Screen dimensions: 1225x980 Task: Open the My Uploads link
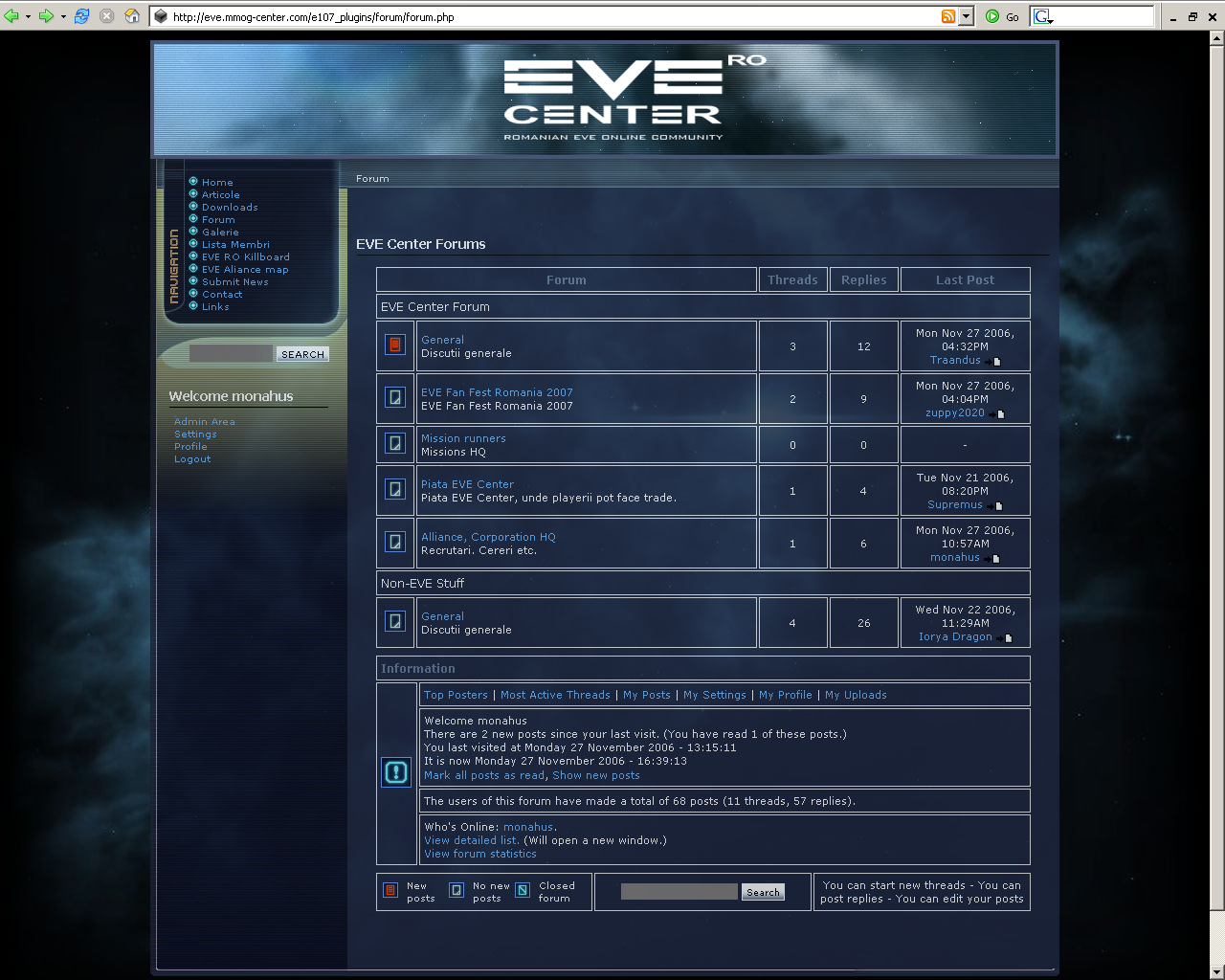[856, 695]
